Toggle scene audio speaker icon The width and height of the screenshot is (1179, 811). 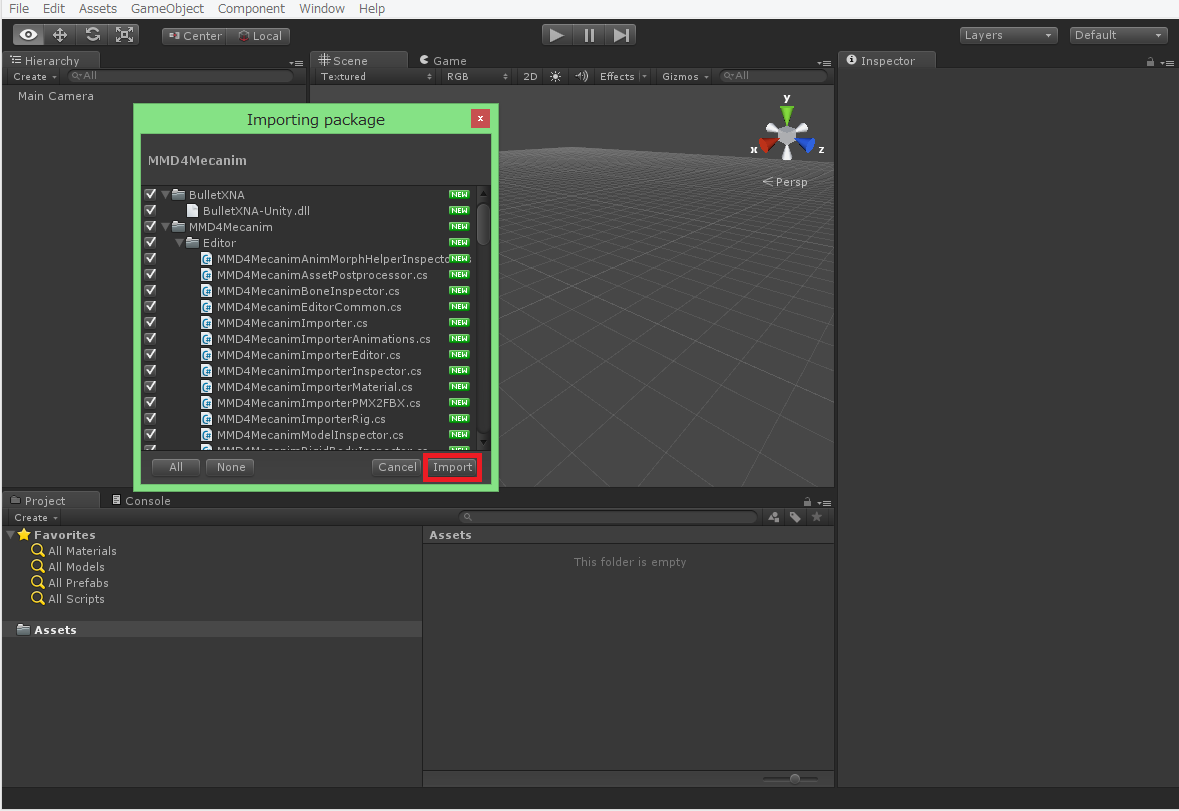pyautogui.click(x=581, y=77)
